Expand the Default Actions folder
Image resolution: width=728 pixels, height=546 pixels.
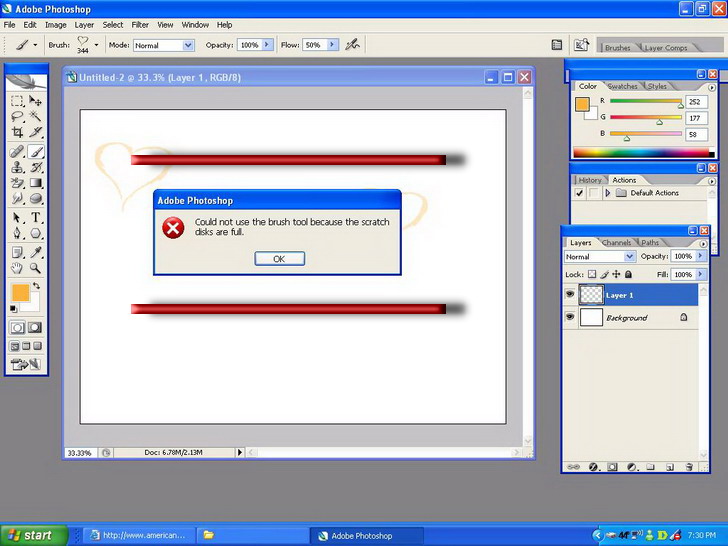tap(608, 193)
